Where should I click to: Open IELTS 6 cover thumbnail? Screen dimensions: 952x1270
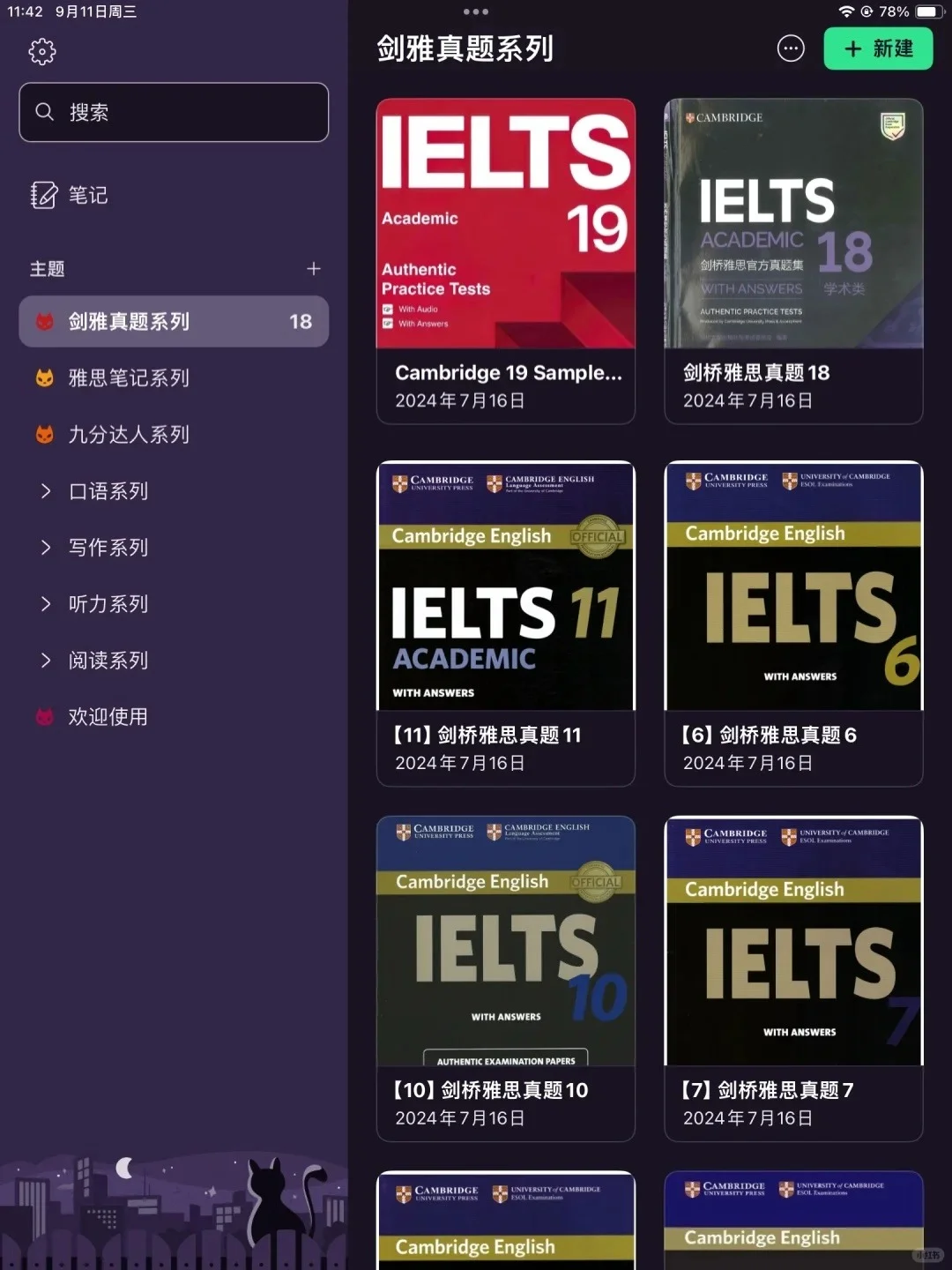793,586
